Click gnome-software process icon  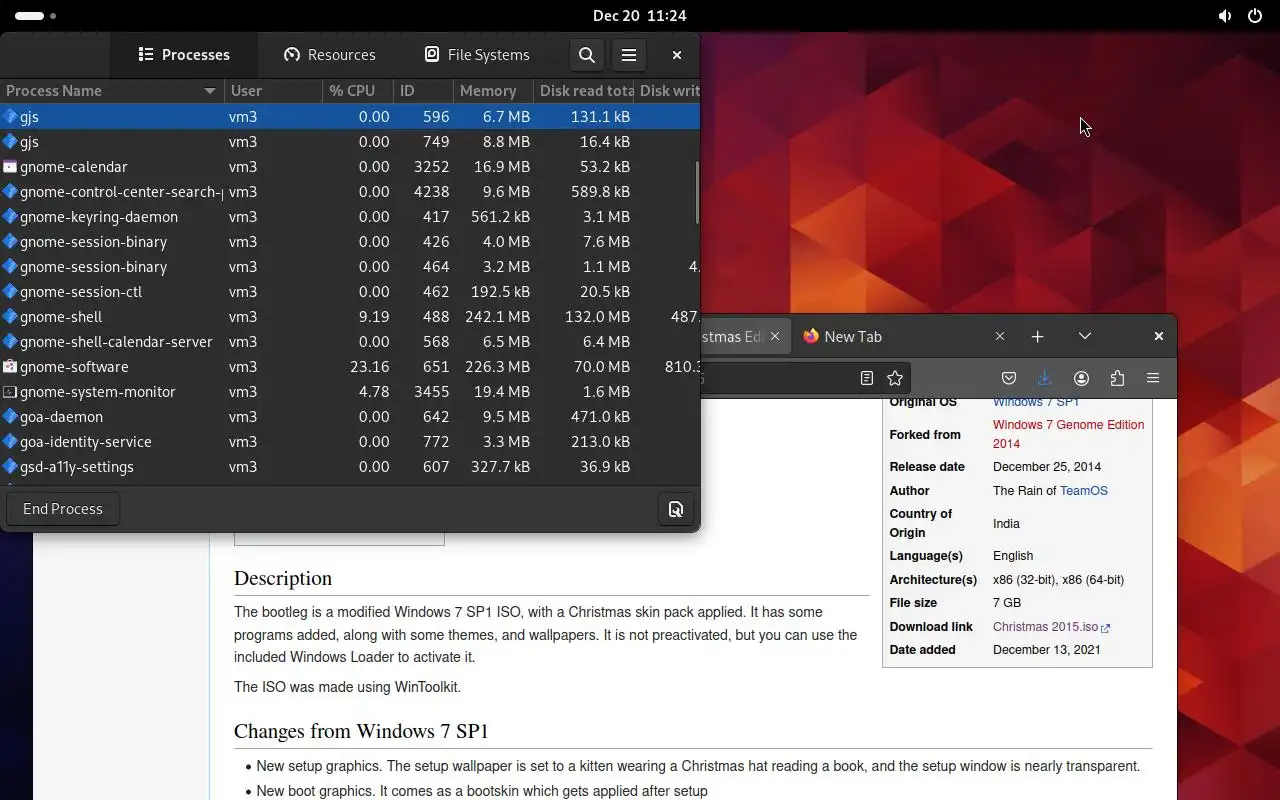point(10,367)
